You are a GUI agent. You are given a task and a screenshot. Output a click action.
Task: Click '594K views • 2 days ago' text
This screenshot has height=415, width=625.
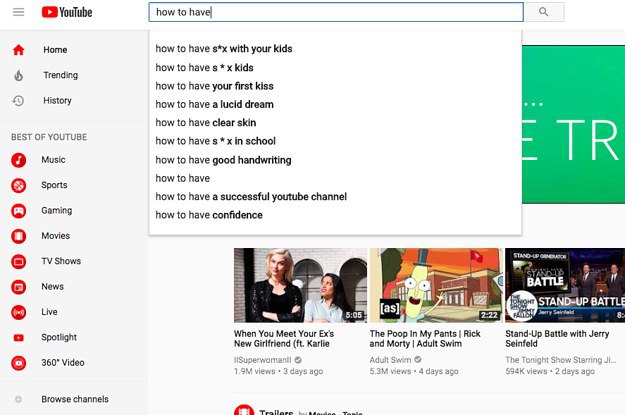tap(550, 371)
